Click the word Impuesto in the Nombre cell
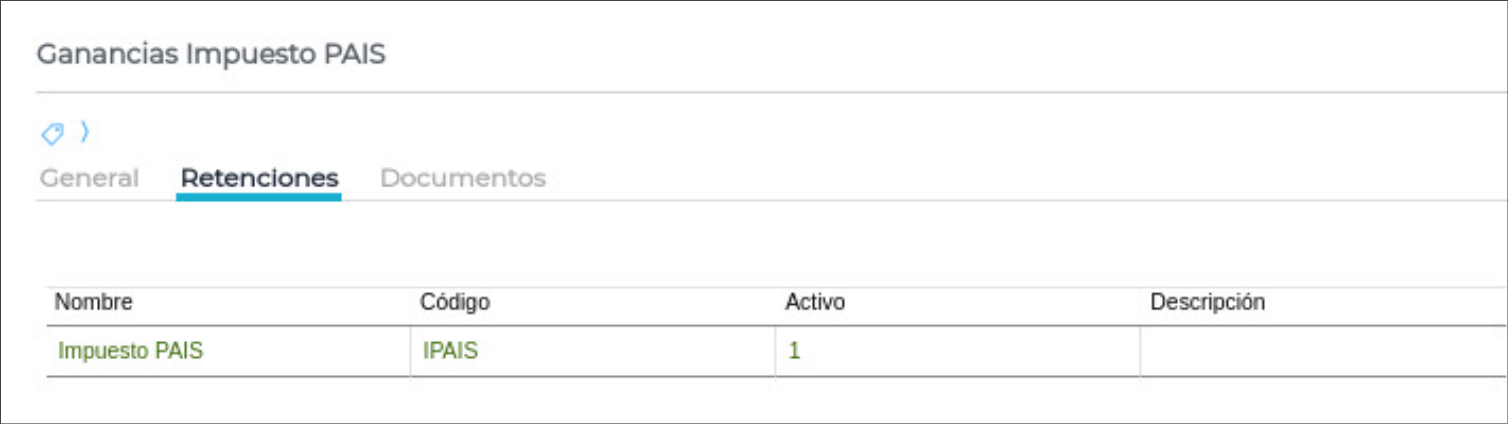 pyautogui.click(x=105, y=351)
